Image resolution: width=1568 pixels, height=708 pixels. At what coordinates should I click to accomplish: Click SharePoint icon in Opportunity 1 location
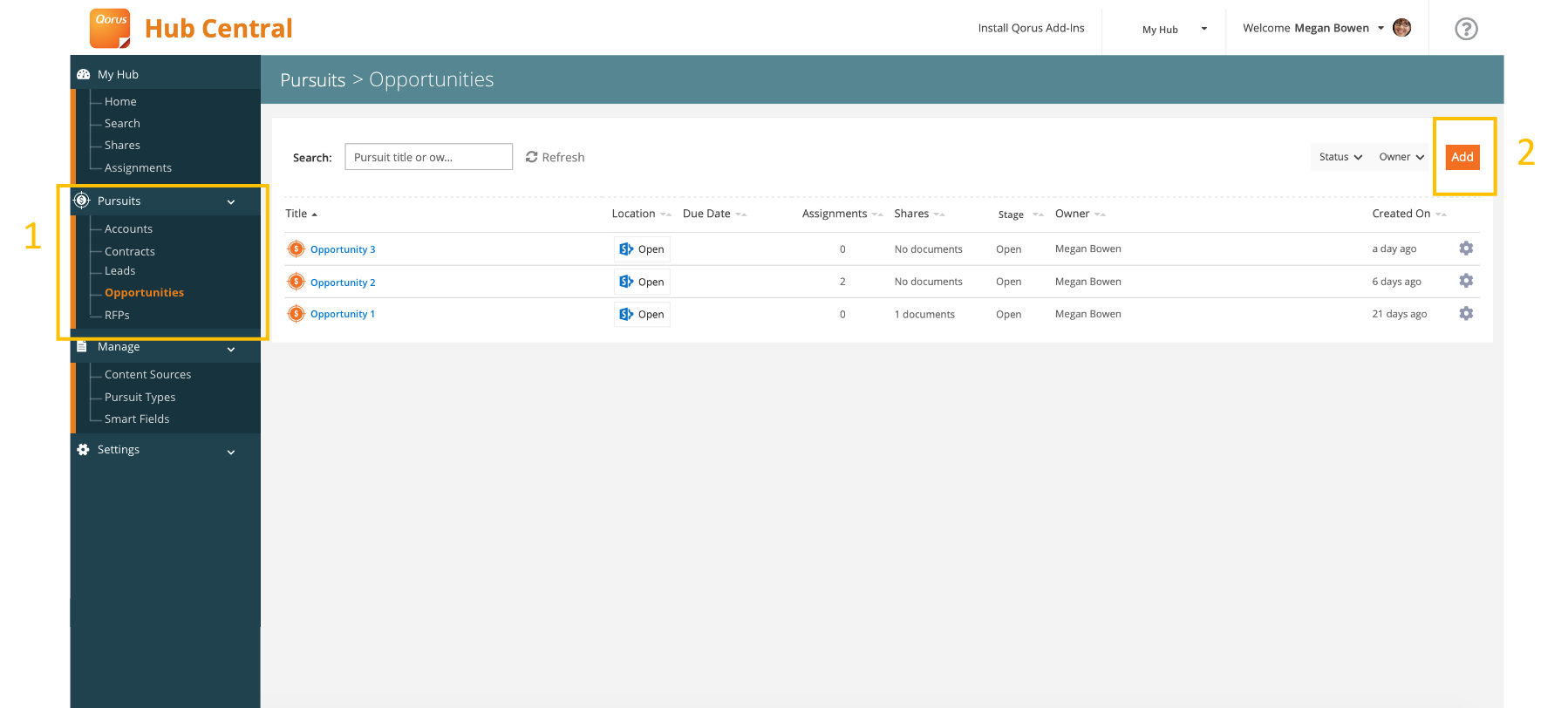[626, 314]
